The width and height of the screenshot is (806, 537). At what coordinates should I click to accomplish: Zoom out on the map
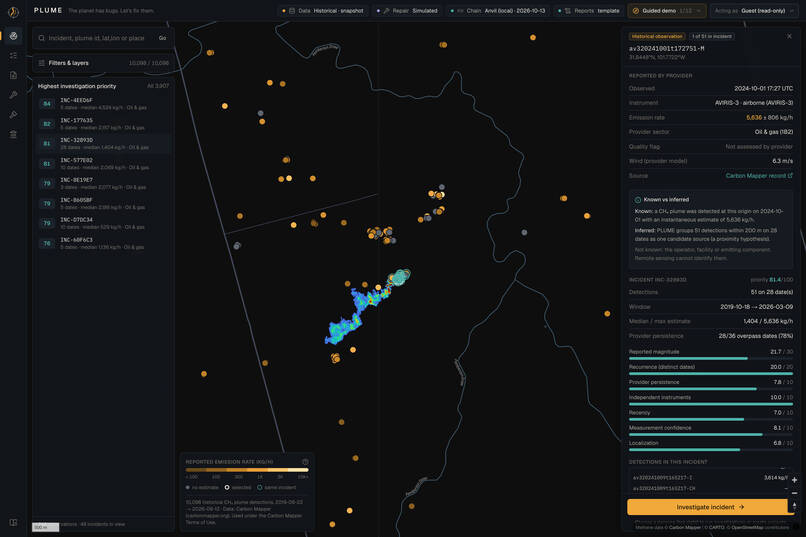[794, 493]
